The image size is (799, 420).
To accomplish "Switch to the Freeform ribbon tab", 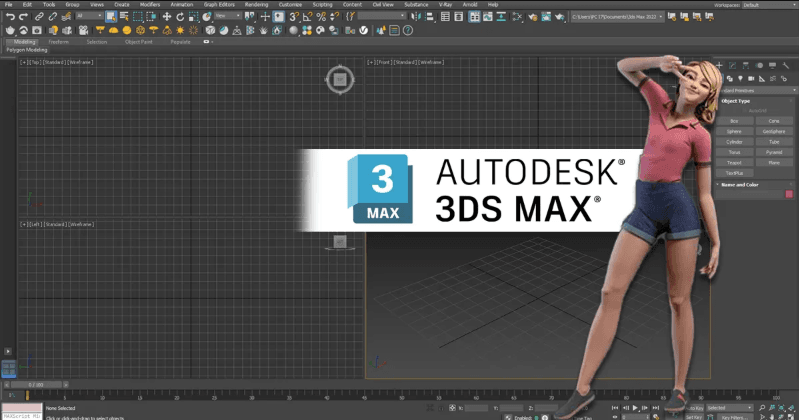I will click(x=59, y=42).
